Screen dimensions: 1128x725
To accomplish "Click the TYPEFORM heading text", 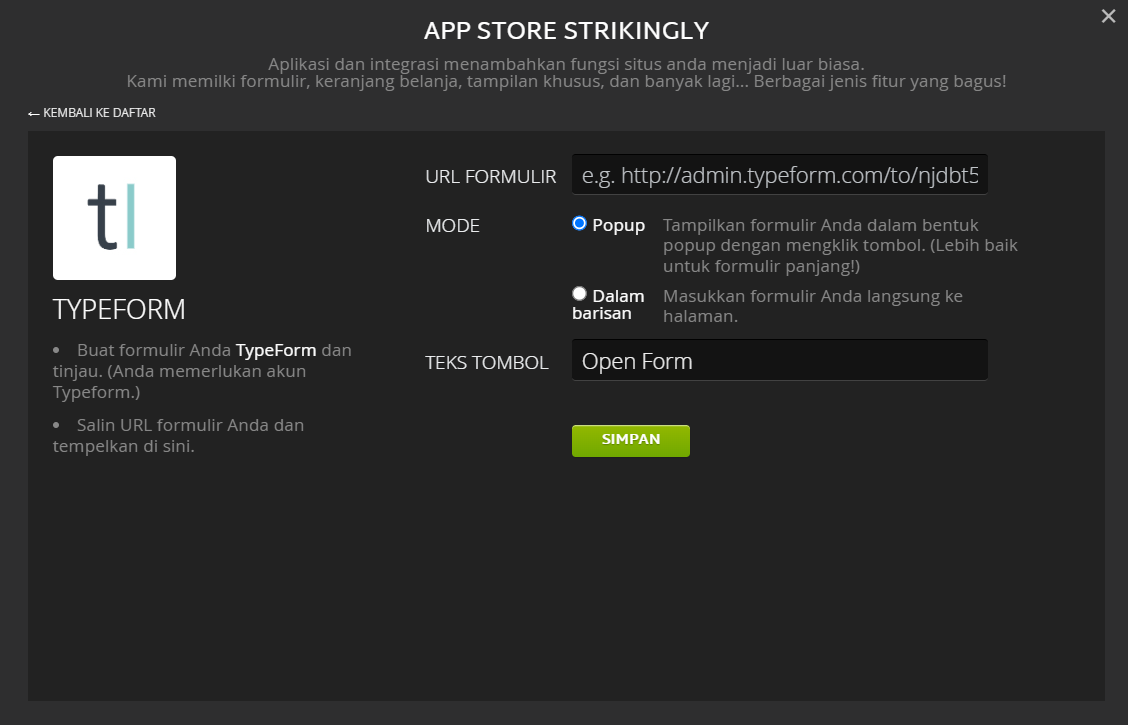I will point(119,309).
